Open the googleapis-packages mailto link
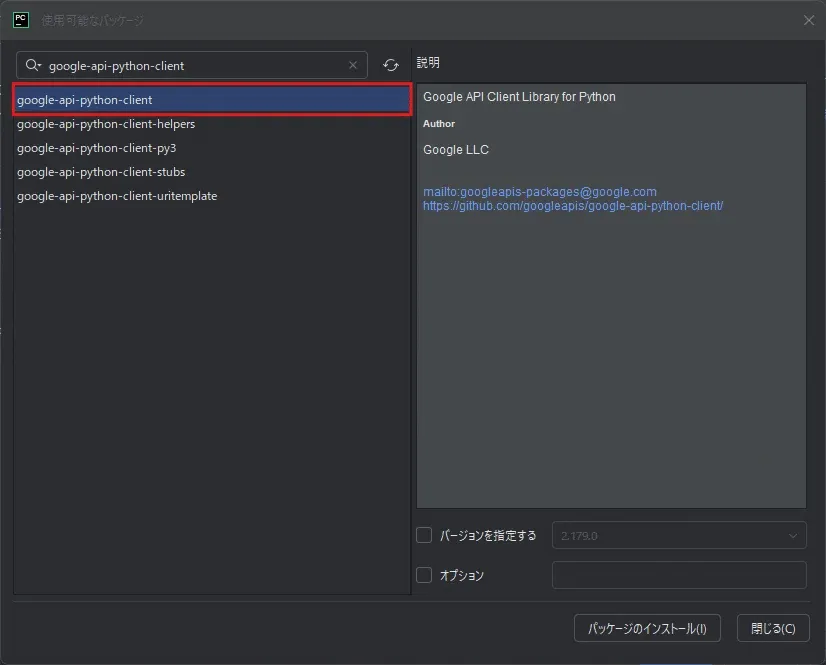Image resolution: width=826 pixels, height=665 pixels. [539, 192]
